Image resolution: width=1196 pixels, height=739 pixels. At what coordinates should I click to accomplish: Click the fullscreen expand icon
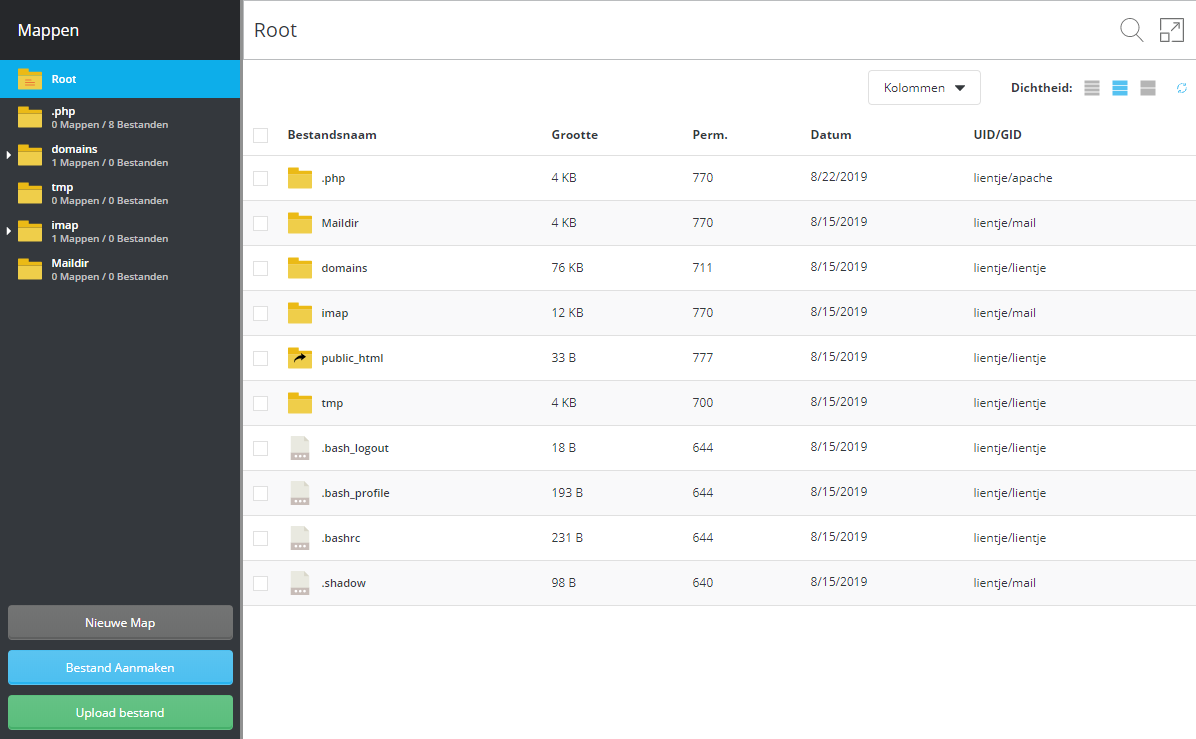coord(1171,30)
